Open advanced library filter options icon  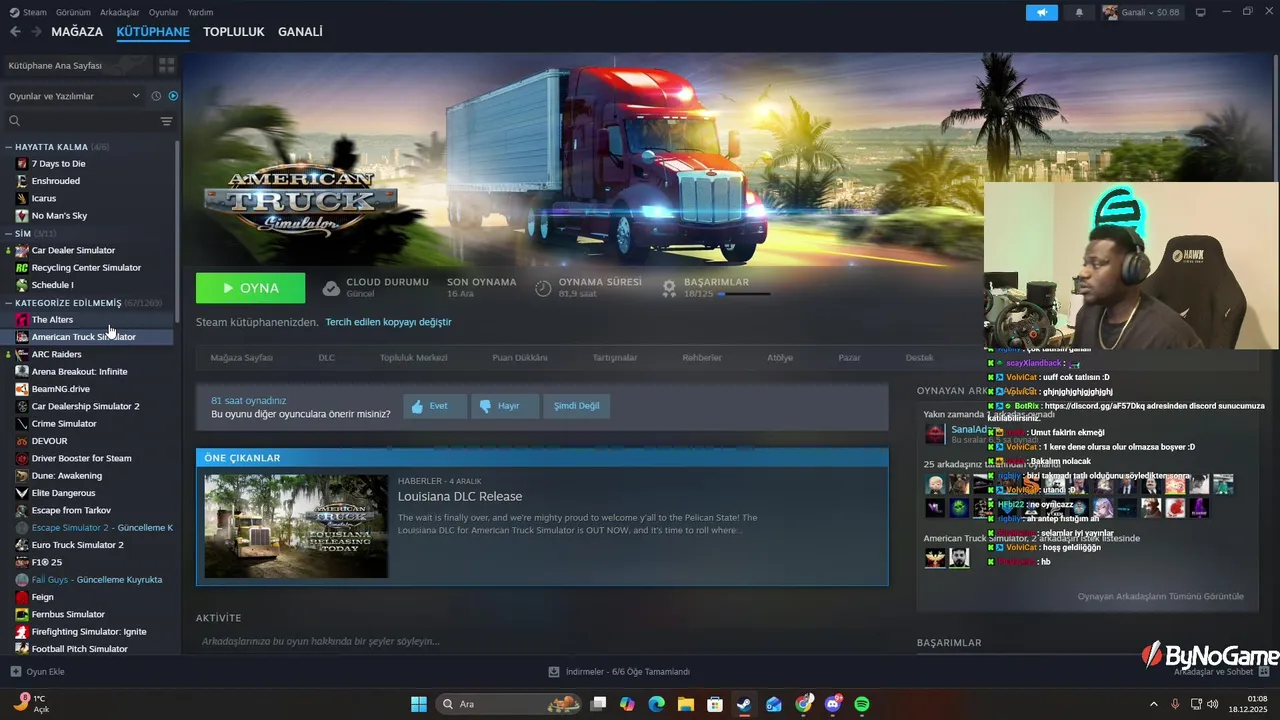click(166, 121)
